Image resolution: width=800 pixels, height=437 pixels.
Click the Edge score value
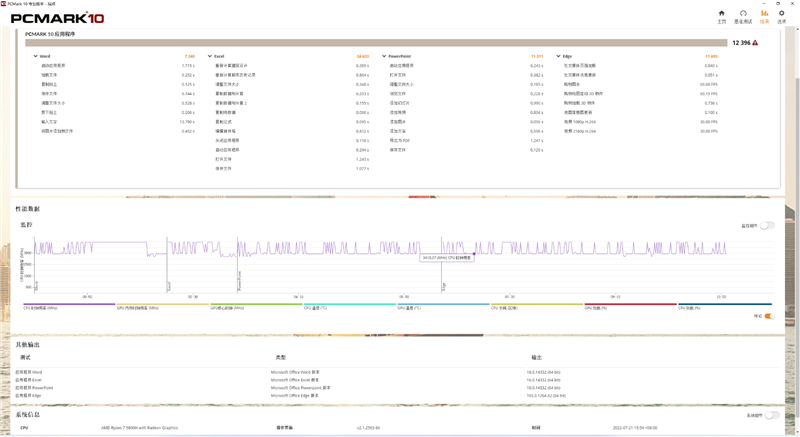711,56
